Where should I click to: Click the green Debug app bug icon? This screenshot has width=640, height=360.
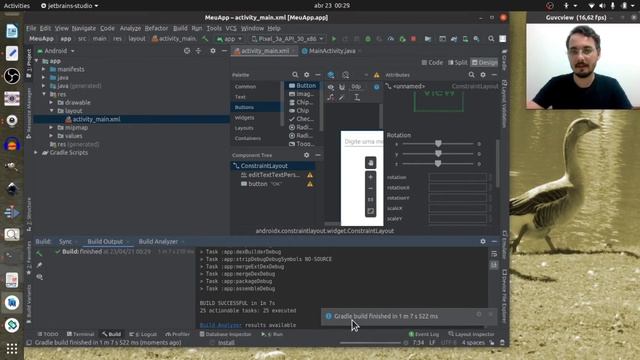coord(368,39)
